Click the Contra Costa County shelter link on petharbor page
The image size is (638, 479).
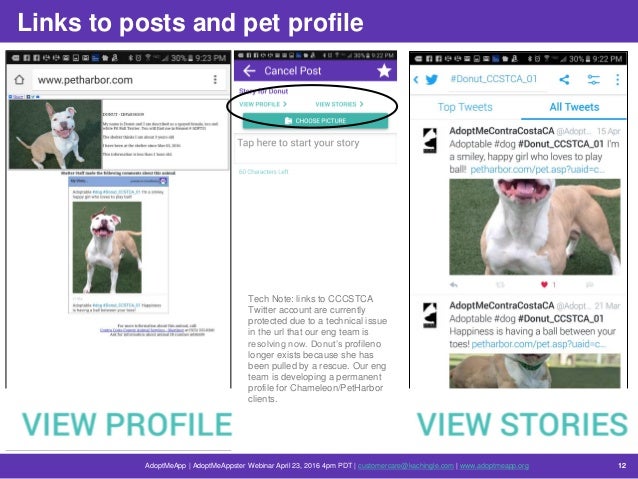tap(142, 330)
